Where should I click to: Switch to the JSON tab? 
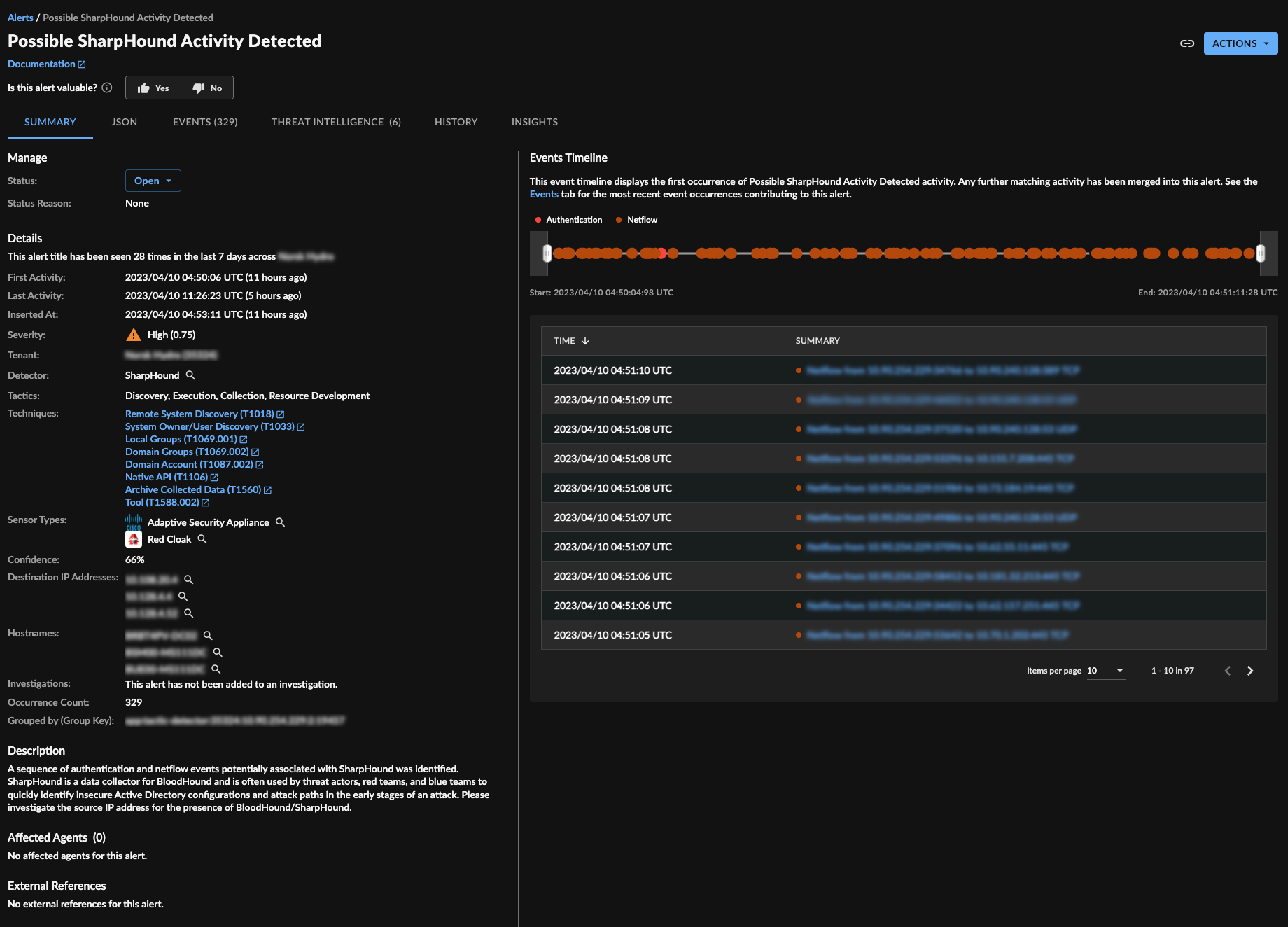125,122
